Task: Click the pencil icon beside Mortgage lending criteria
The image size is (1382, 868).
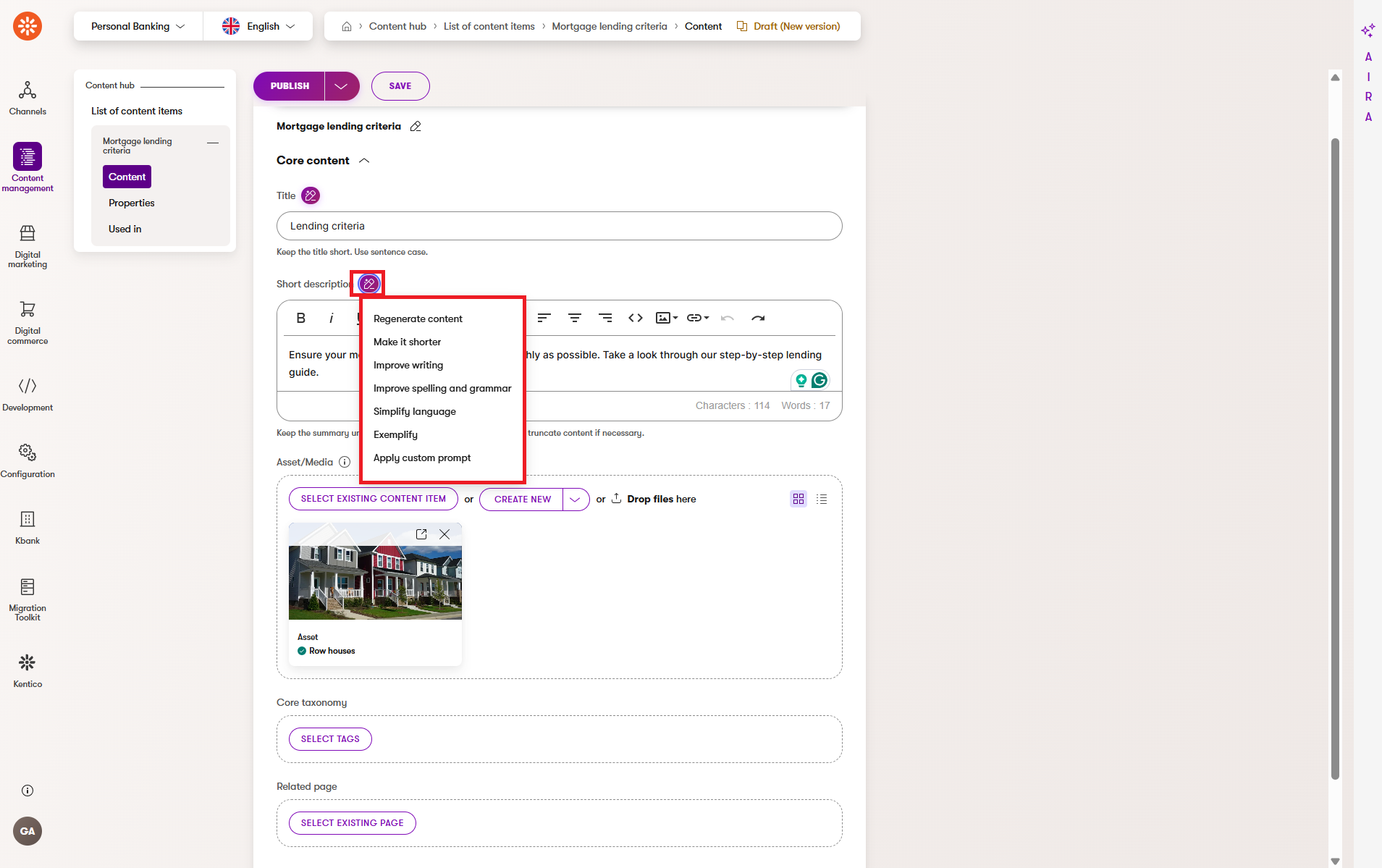Action: click(x=416, y=127)
